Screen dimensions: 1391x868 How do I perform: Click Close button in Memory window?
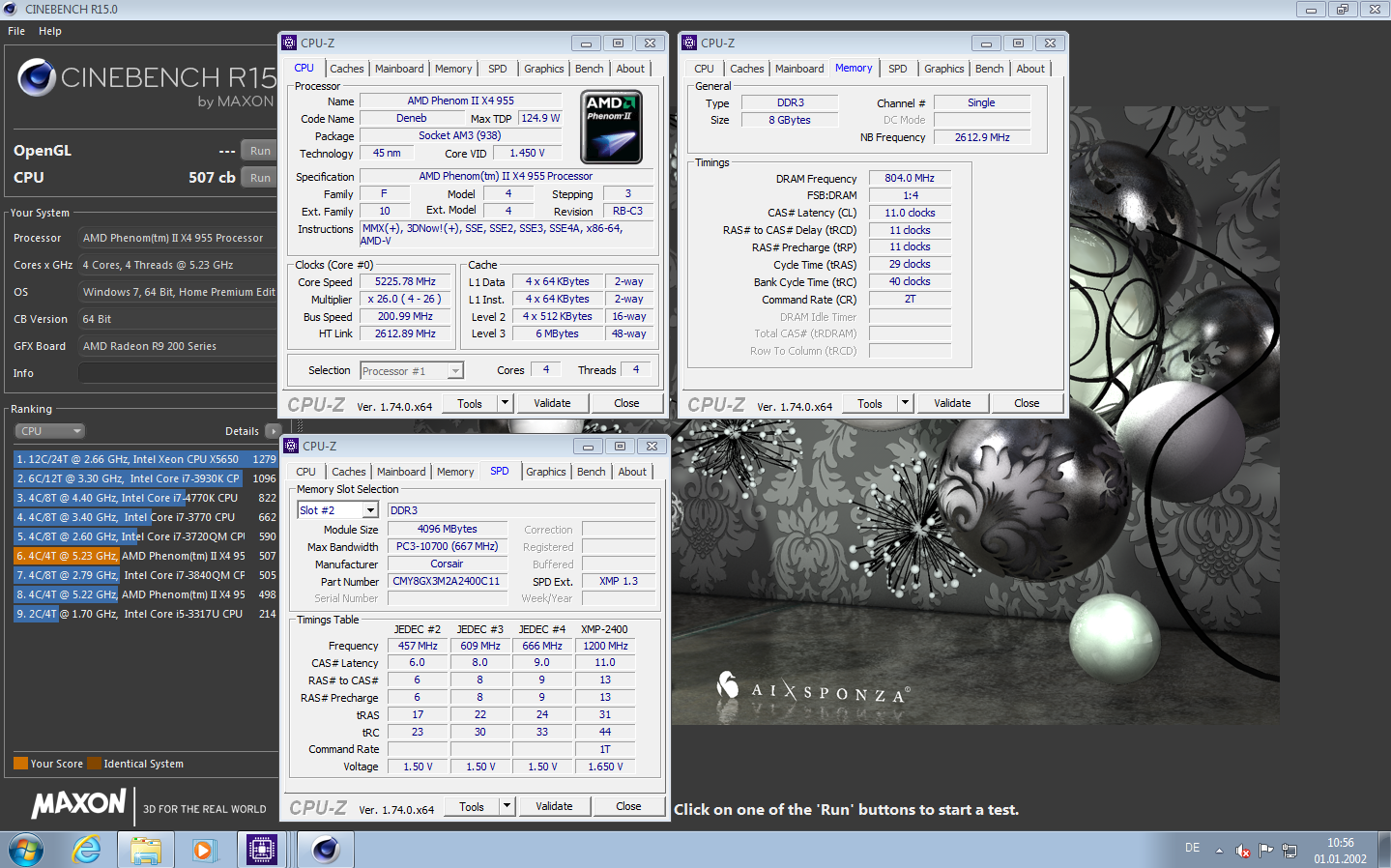(1027, 403)
